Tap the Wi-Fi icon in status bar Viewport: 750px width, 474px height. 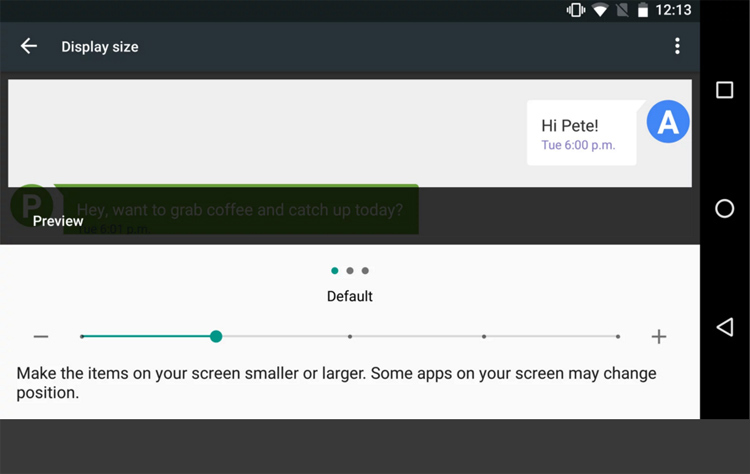[601, 11]
